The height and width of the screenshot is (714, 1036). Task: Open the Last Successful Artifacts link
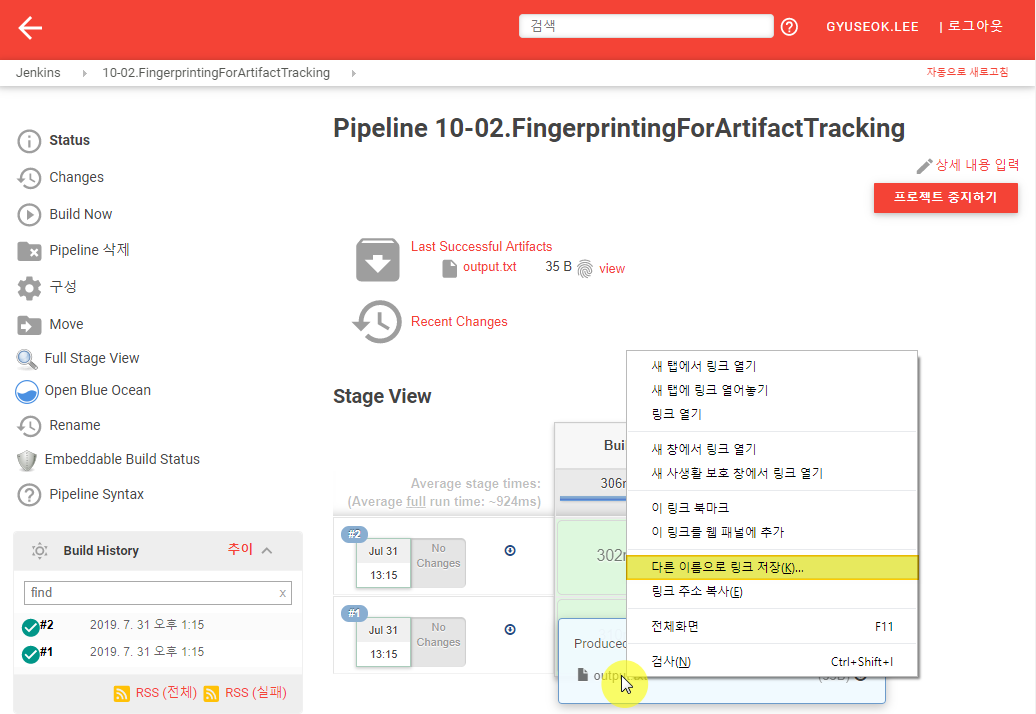coord(481,246)
